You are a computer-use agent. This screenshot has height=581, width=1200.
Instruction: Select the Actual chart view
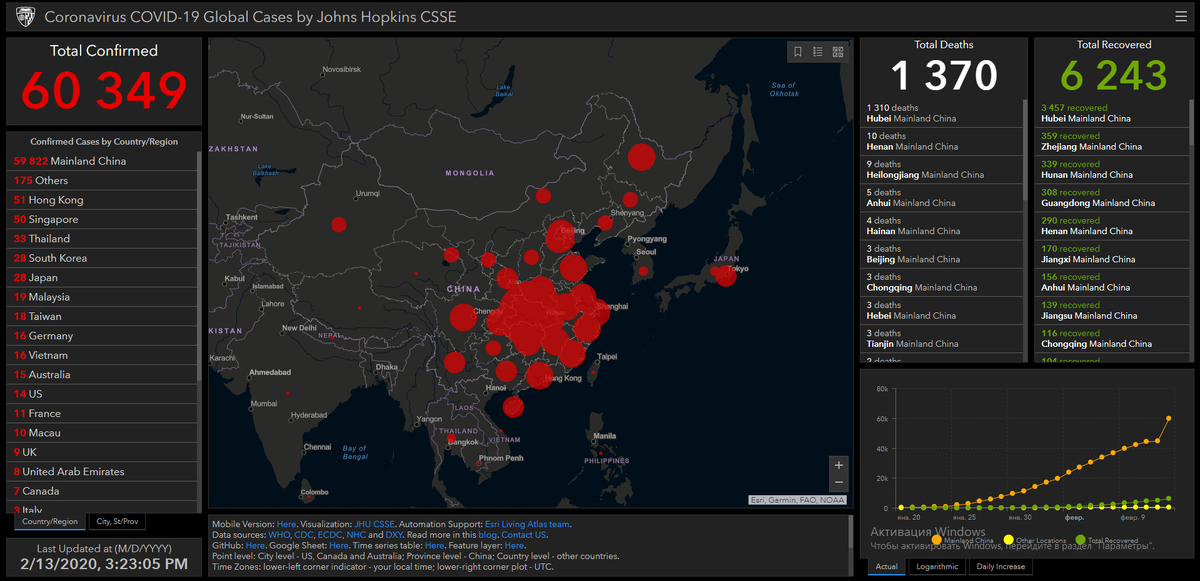click(x=885, y=566)
